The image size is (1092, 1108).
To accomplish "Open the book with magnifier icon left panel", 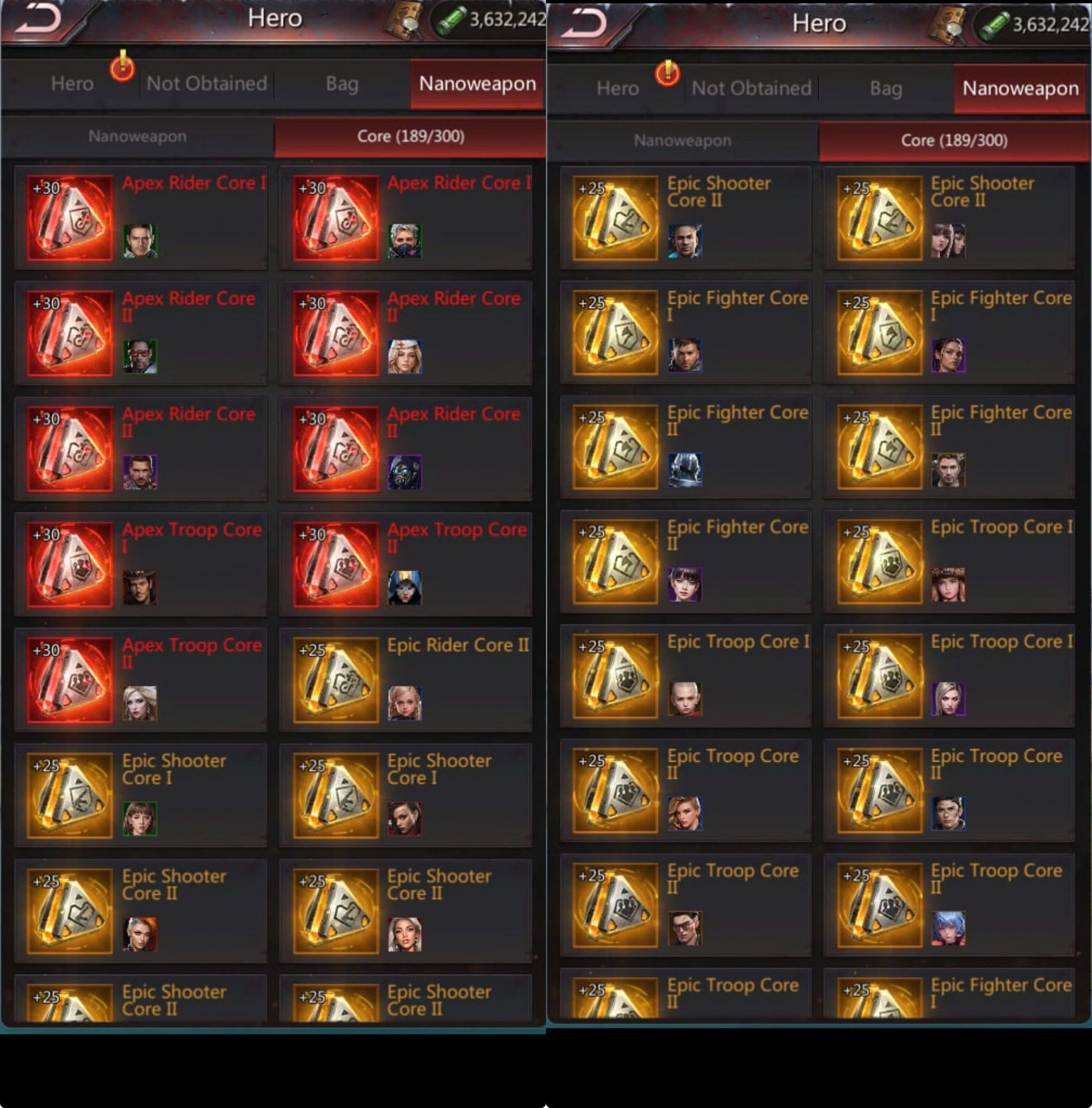I will click(x=404, y=22).
